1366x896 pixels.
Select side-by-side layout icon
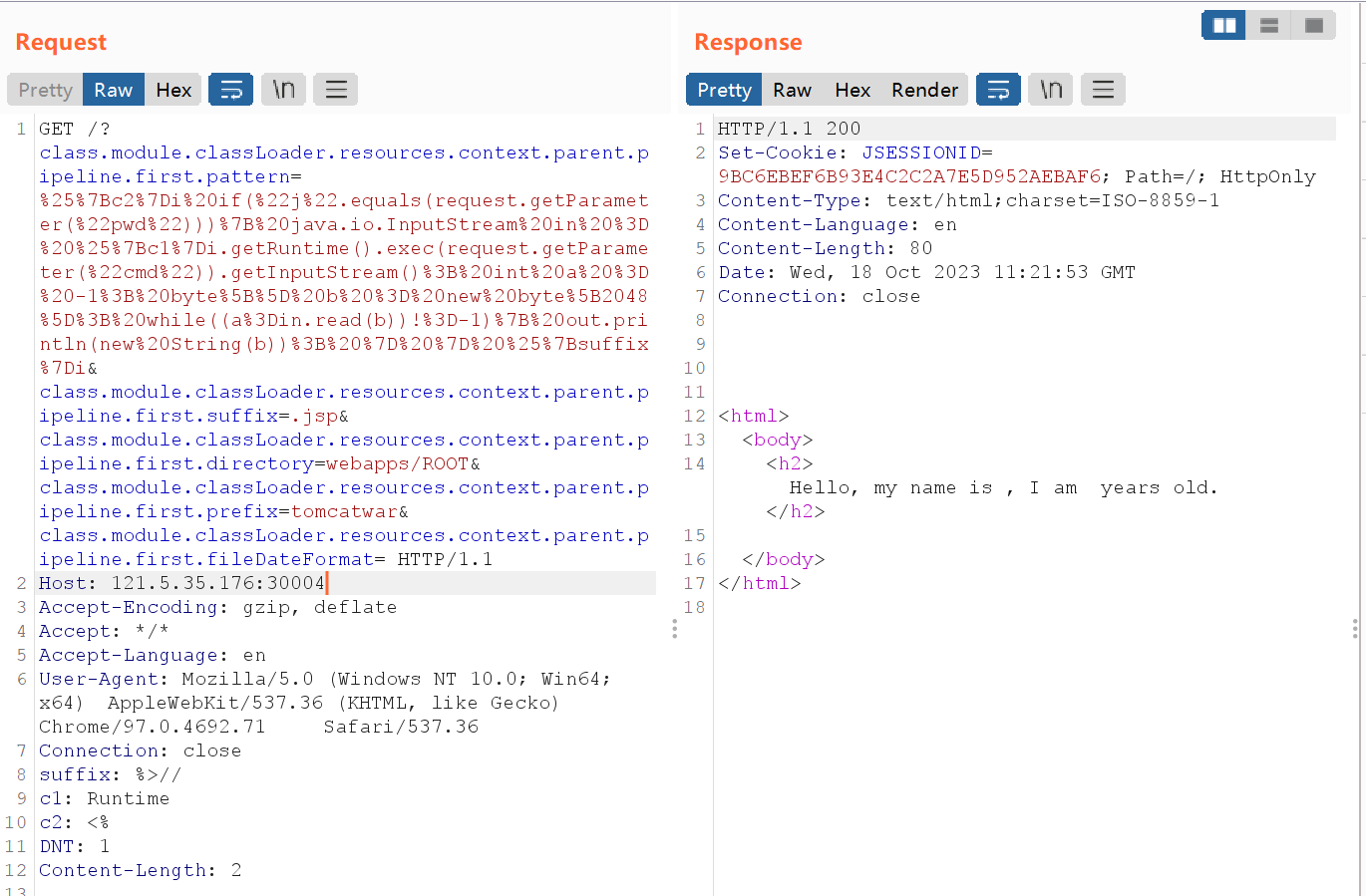tap(1224, 25)
